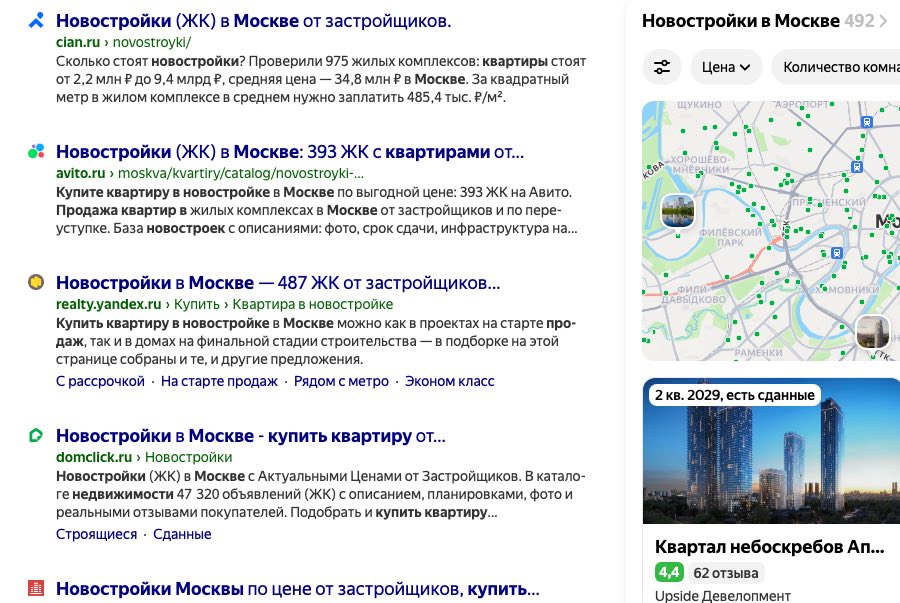900x603 pixels.
Task: Follow the Рядом с метро sitelink
Action: pyautogui.click(x=341, y=381)
